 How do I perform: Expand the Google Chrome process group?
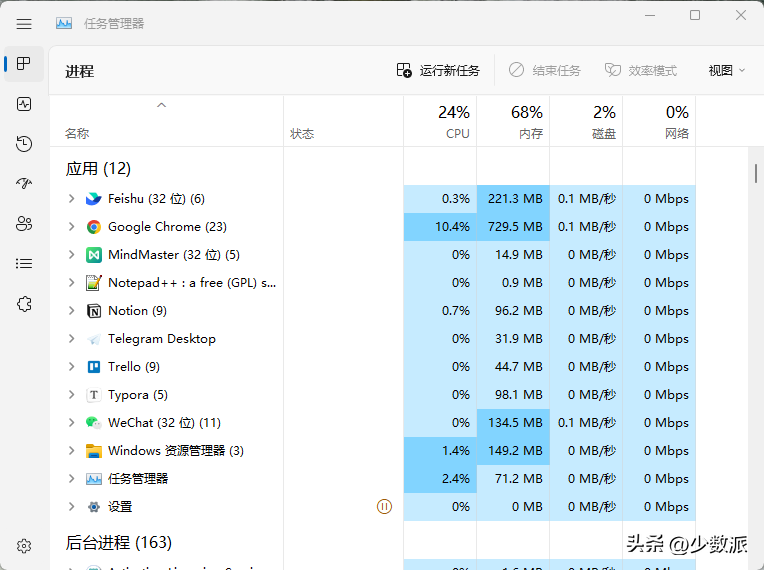coord(71,227)
